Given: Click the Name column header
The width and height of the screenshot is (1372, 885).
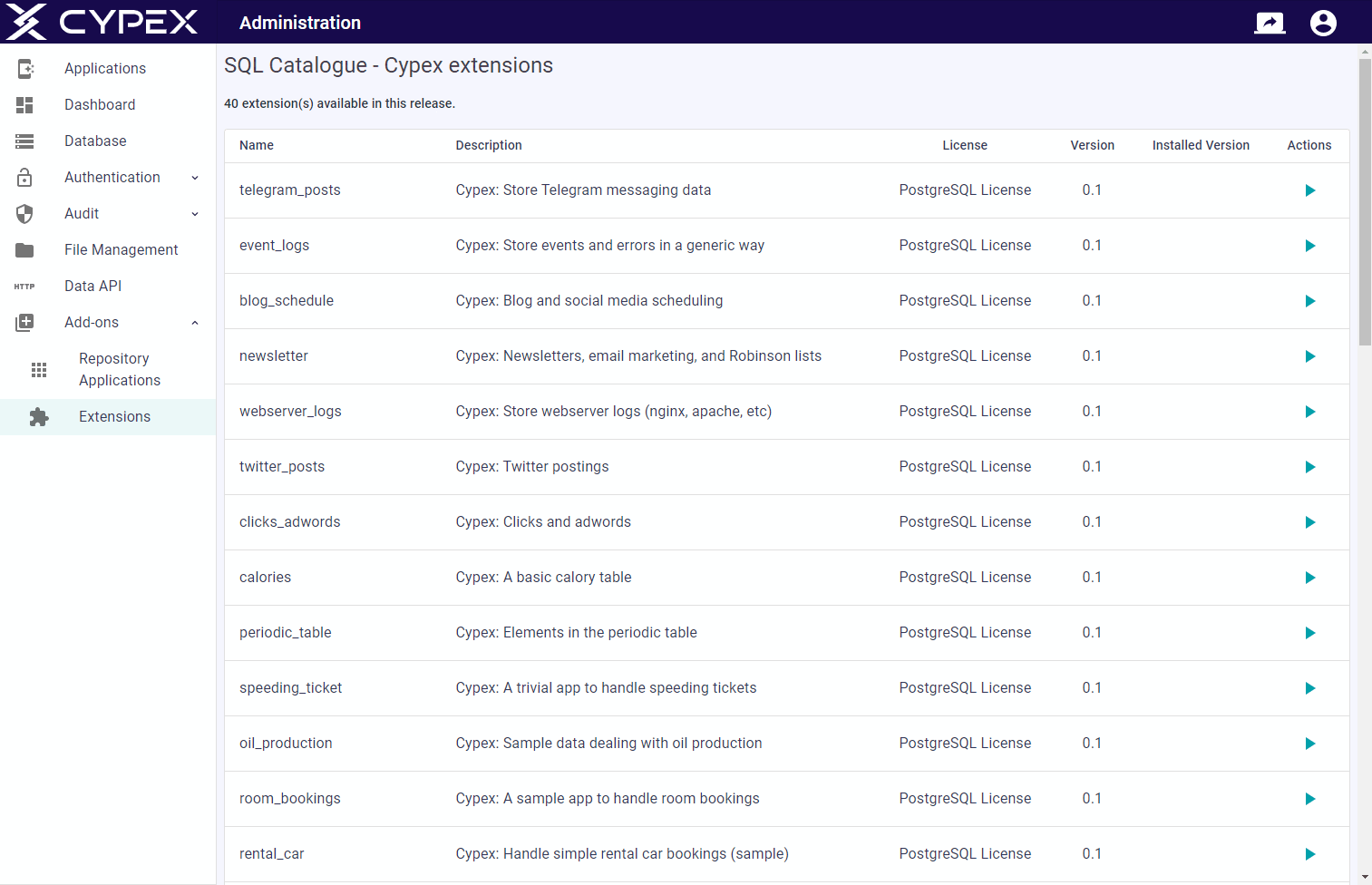Looking at the screenshot, I should pyautogui.click(x=257, y=145).
